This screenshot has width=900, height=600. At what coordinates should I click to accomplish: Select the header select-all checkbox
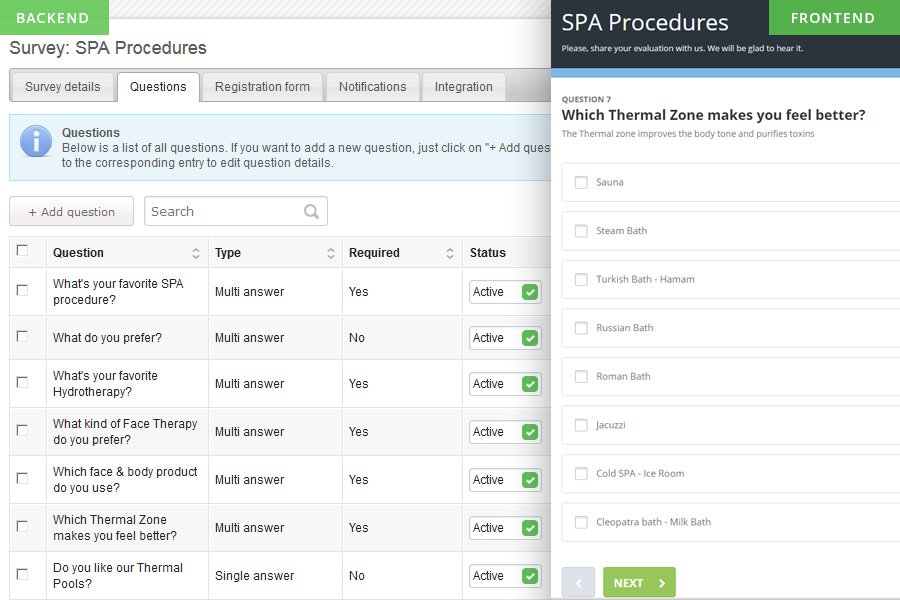tap(22, 250)
